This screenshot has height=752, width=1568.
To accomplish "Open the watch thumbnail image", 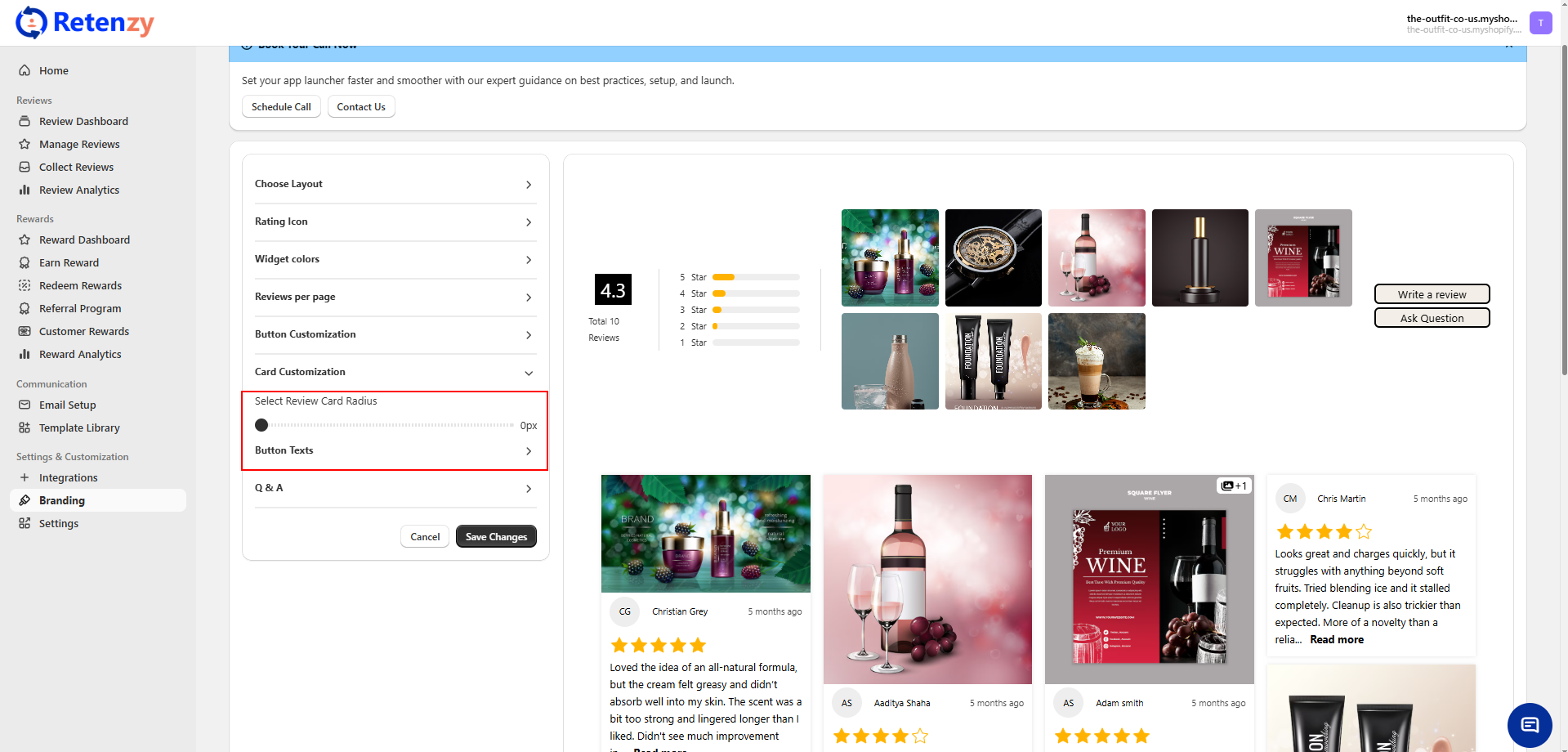I will coord(993,257).
